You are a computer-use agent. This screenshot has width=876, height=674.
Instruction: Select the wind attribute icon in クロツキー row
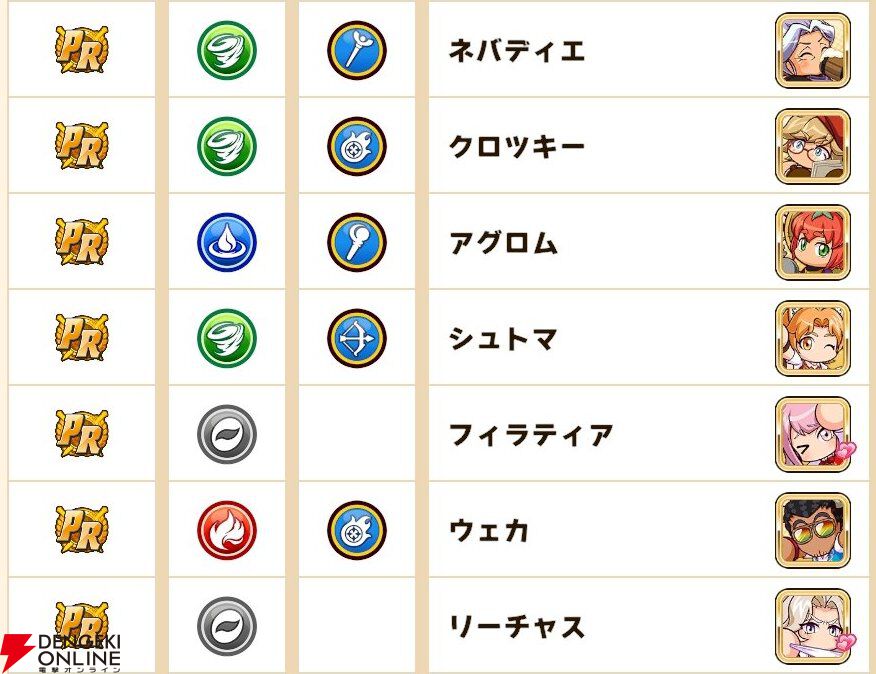pos(227,146)
